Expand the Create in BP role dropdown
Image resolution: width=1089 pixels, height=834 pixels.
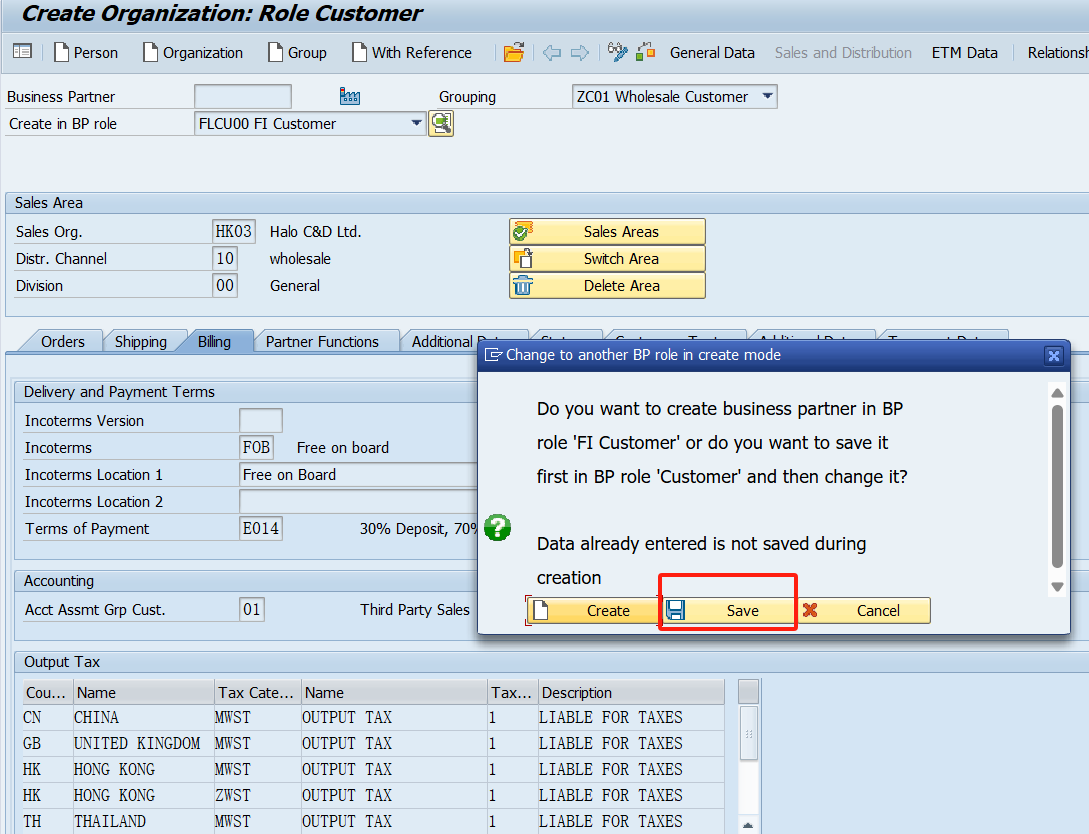417,124
